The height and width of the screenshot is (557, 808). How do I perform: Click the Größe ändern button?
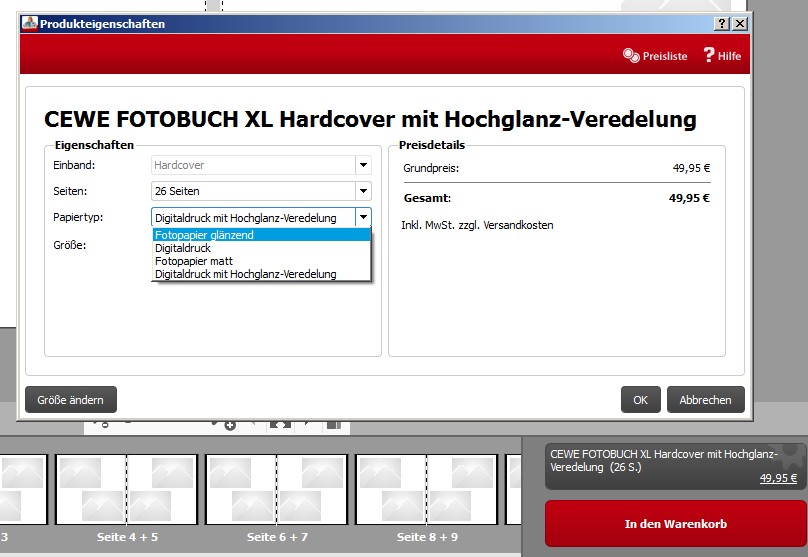coord(71,400)
